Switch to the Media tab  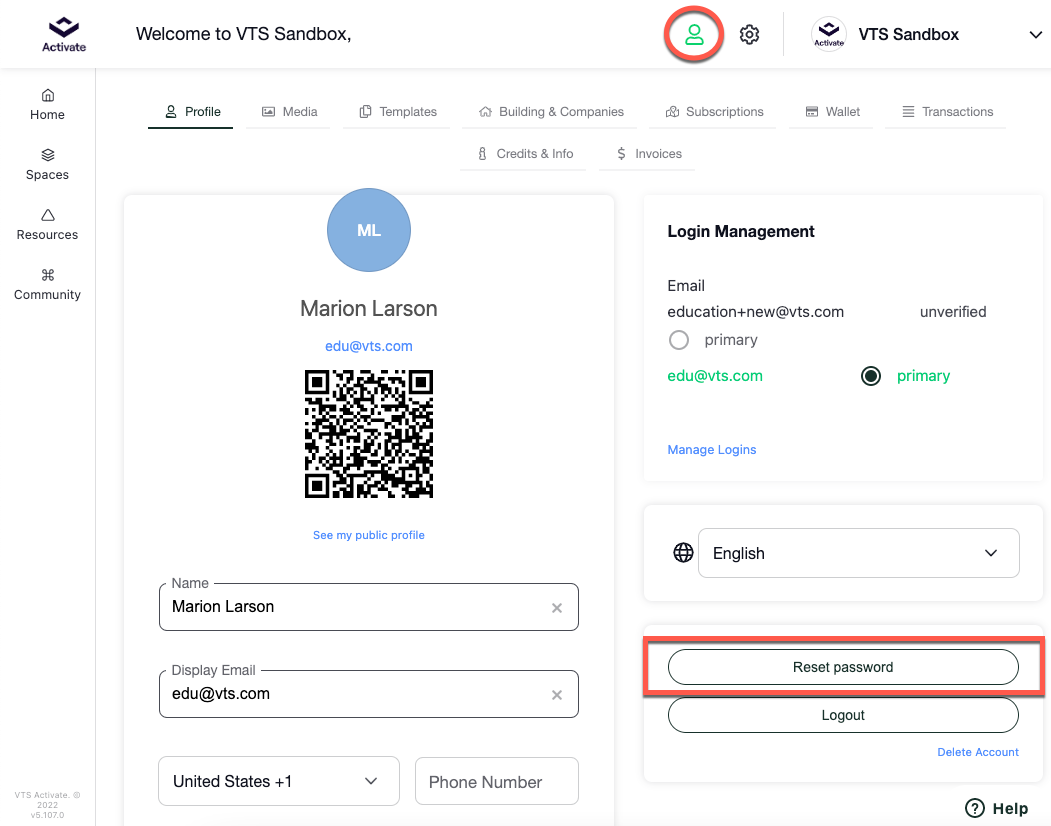(x=288, y=112)
